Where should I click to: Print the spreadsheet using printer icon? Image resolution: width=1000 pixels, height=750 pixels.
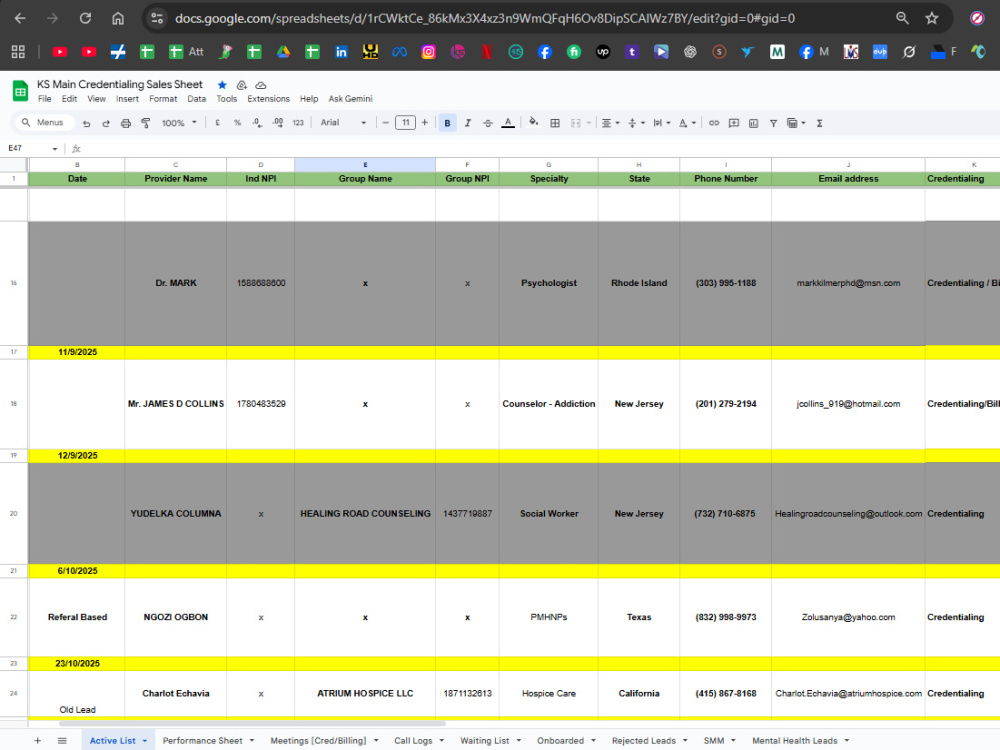click(x=126, y=123)
